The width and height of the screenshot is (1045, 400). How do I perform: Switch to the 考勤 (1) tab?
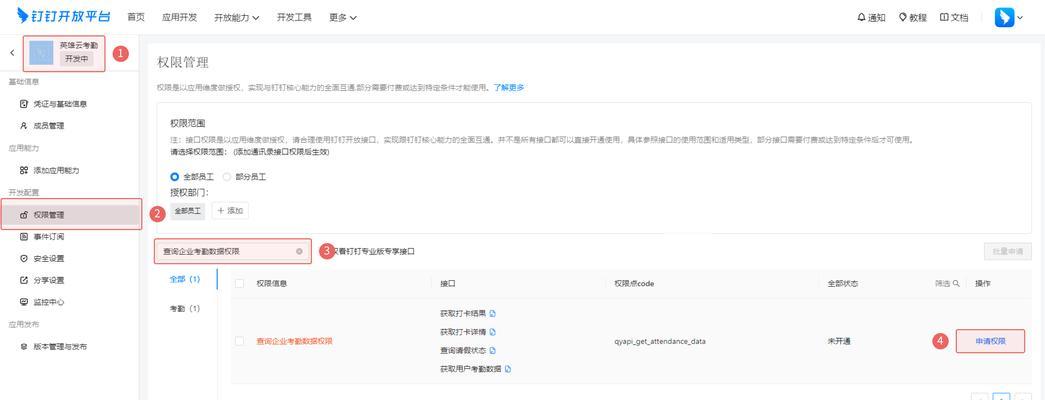click(x=185, y=309)
